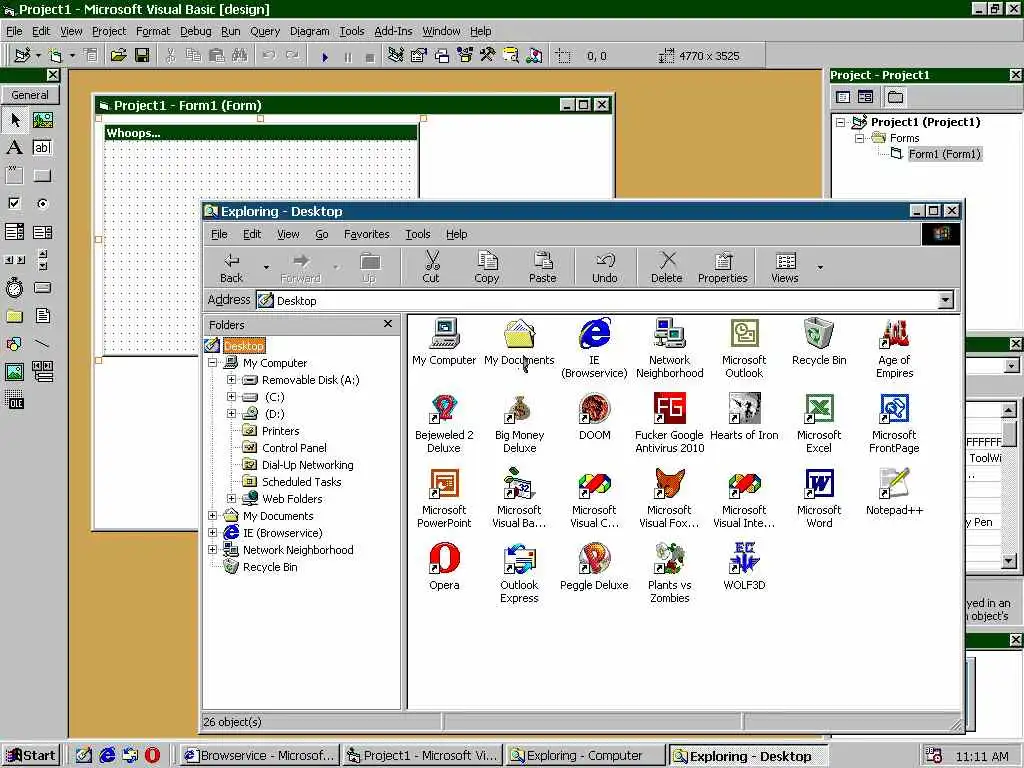Click the Address field showing Desktop
This screenshot has height=768, width=1024.
pyautogui.click(x=598, y=300)
